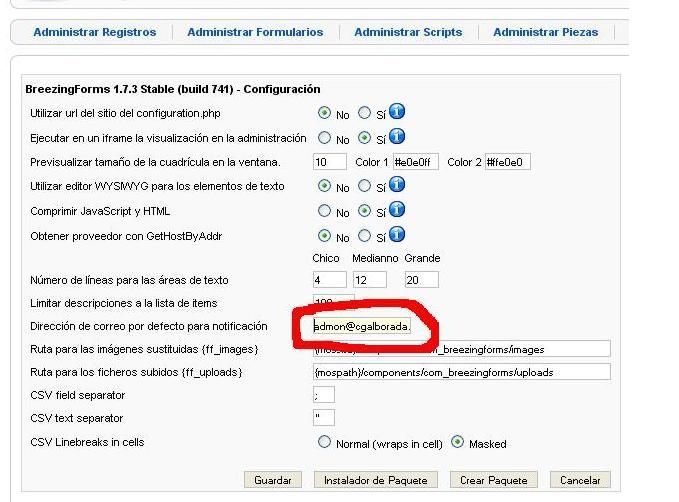679x502 pixels.
Task: Select Sí for Utilizar url del sitio
Action: click(x=364, y=113)
